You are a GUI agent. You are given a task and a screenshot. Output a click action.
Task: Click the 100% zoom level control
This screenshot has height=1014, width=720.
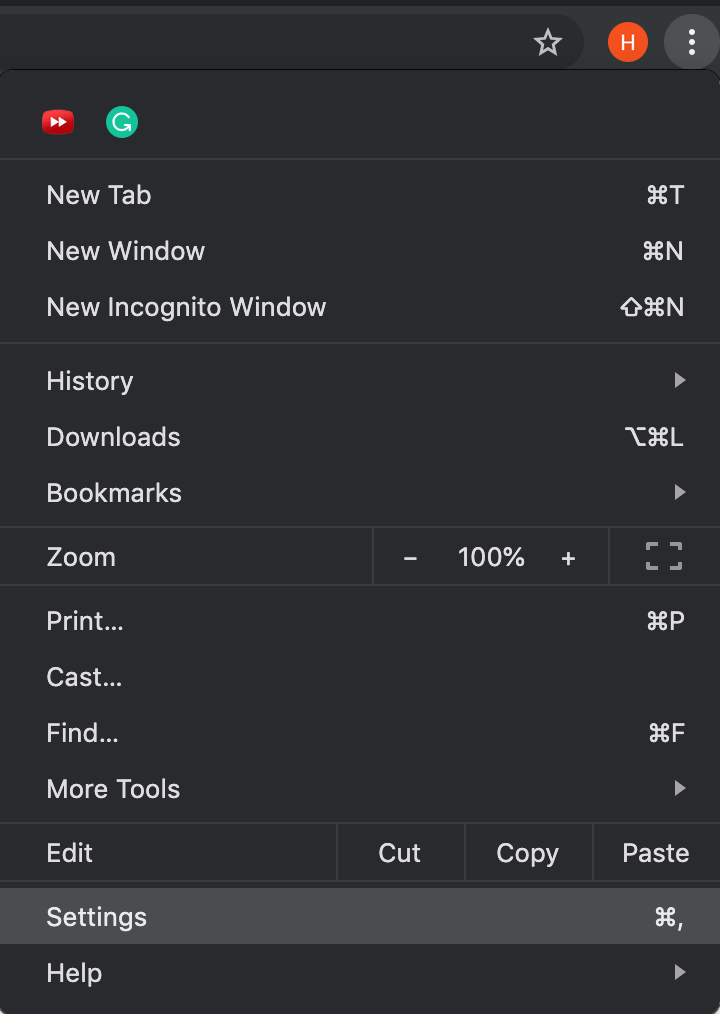490,557
